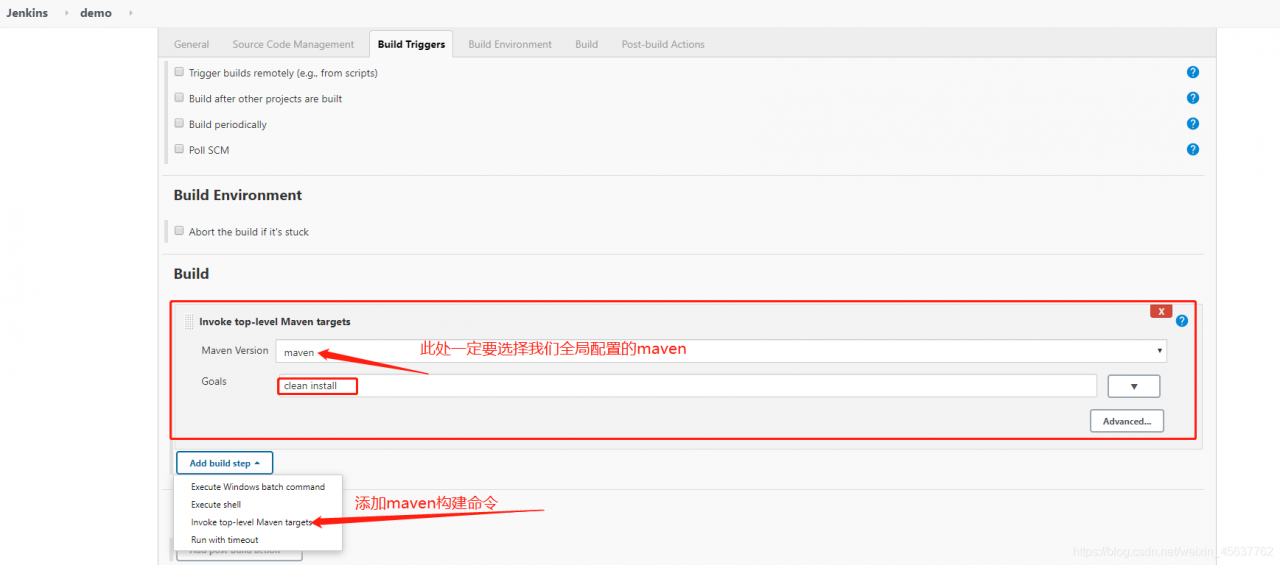Switch to the General tab

click(x=191, y=44)
